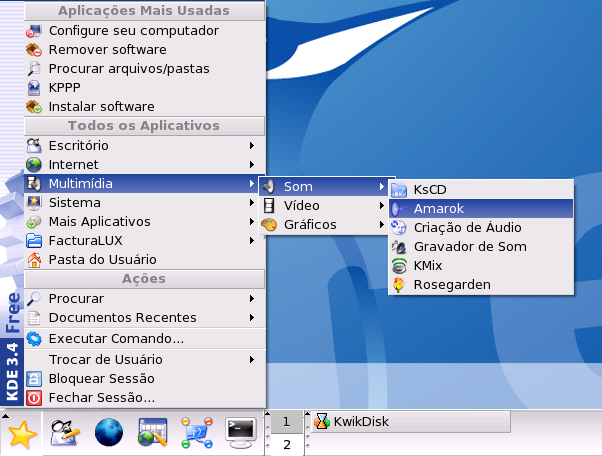The height and width of the screenshot is (456, 602).
Task: Open the star menu button on the panel
Action: pyautogui.click(x=22, y=435)
